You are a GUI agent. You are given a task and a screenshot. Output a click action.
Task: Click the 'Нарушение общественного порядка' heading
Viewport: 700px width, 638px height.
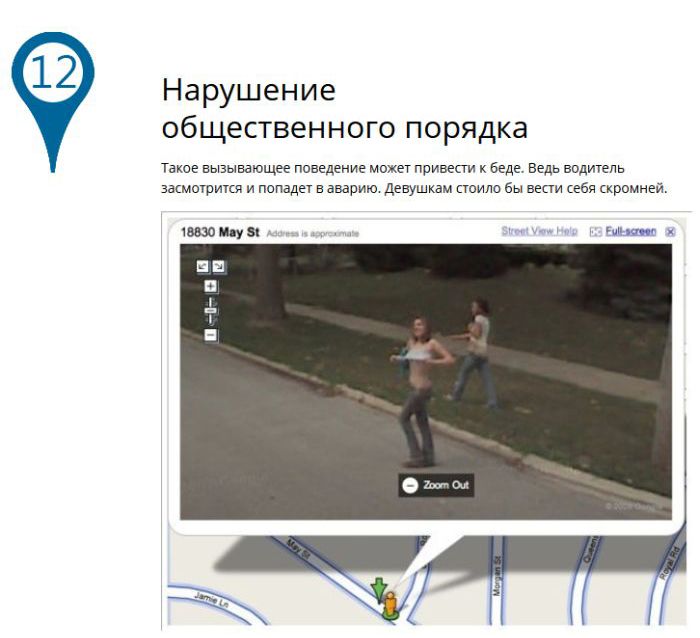click(344, 110)
